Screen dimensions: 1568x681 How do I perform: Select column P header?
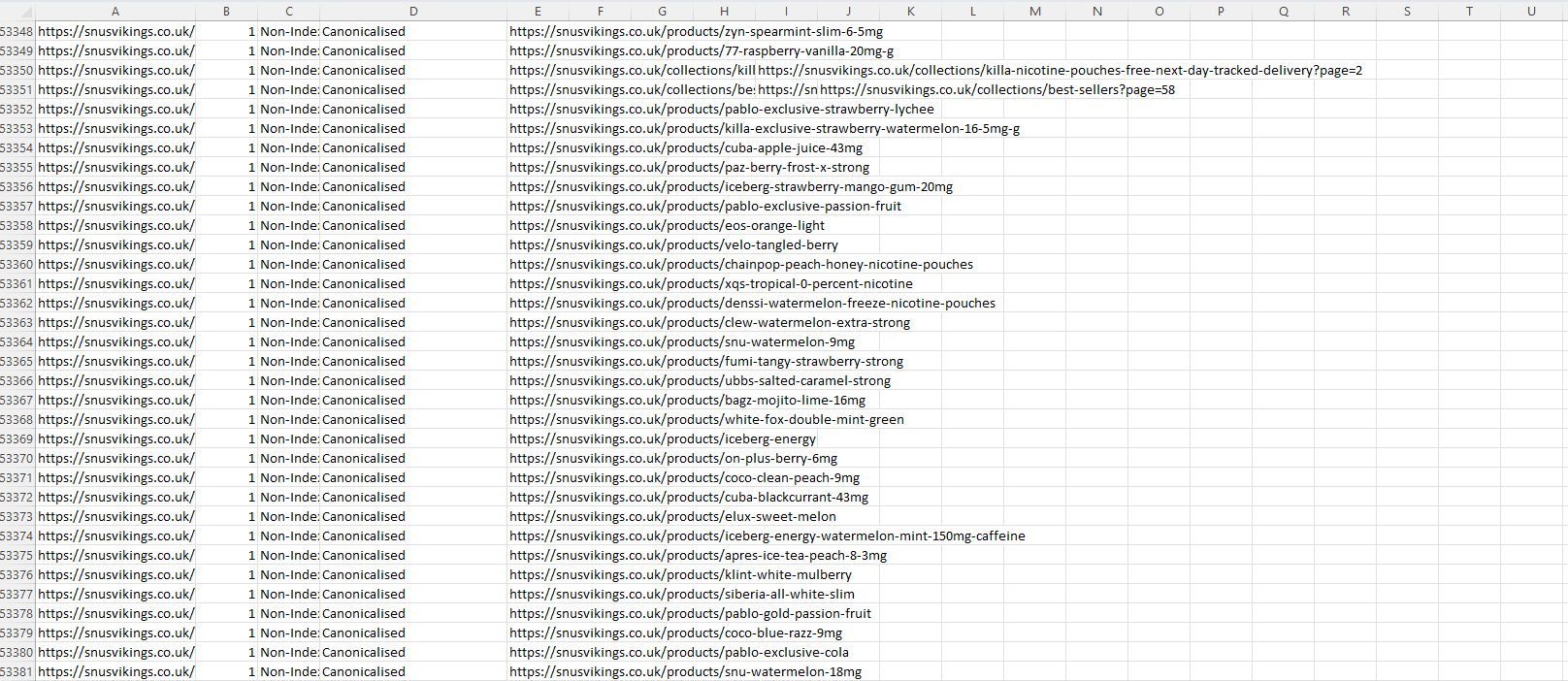pos(1221,11)
